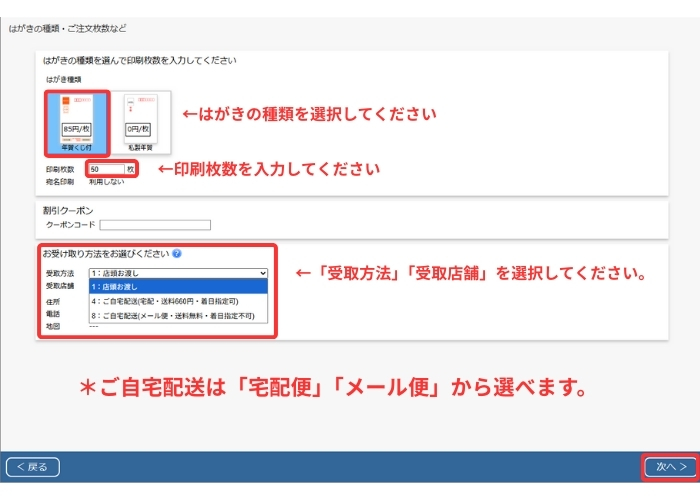Click the 受取方法 field label
Image resolution: width=700 pixels, height=500 pixels.
pos(60,272)
